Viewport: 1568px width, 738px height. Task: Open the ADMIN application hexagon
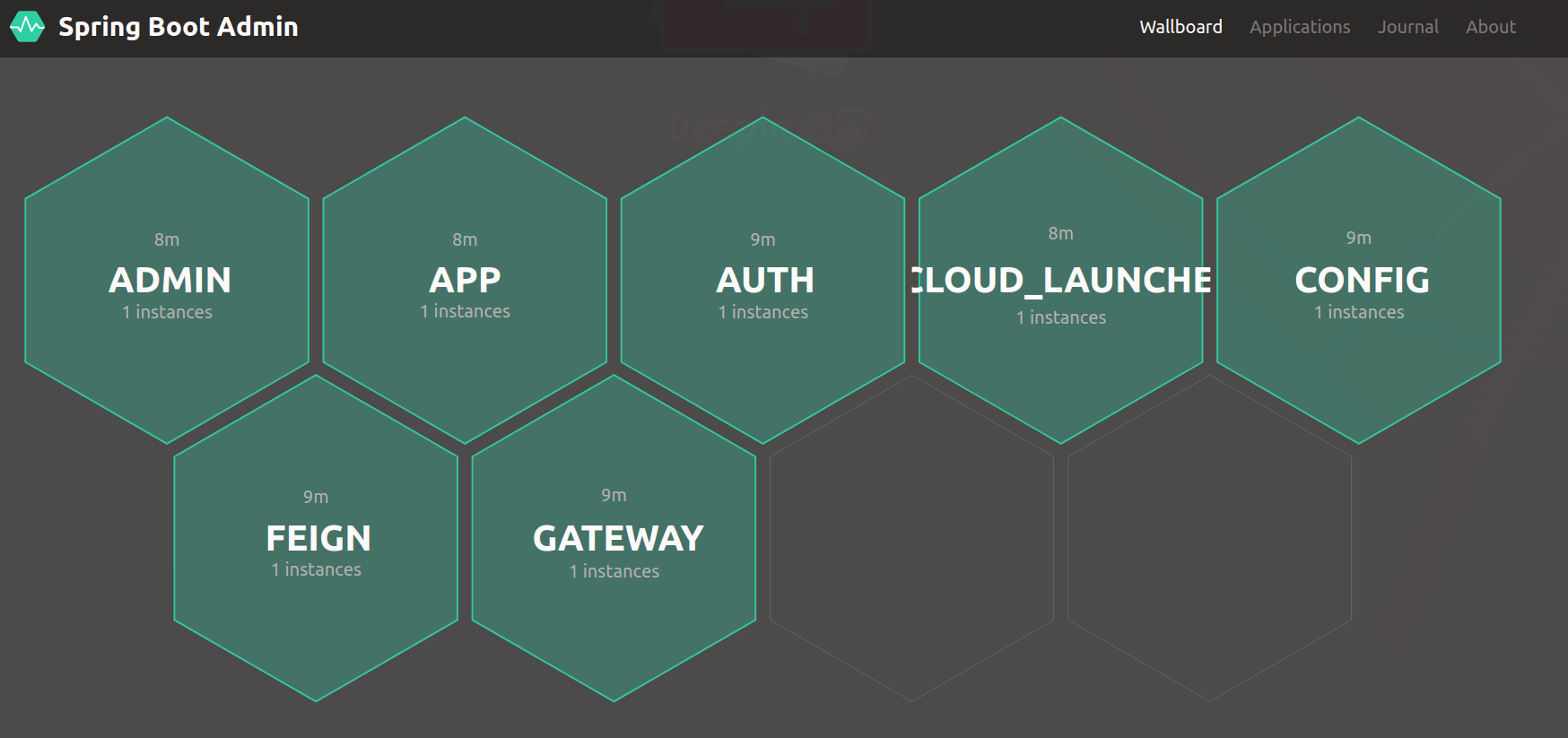(167, 281)
